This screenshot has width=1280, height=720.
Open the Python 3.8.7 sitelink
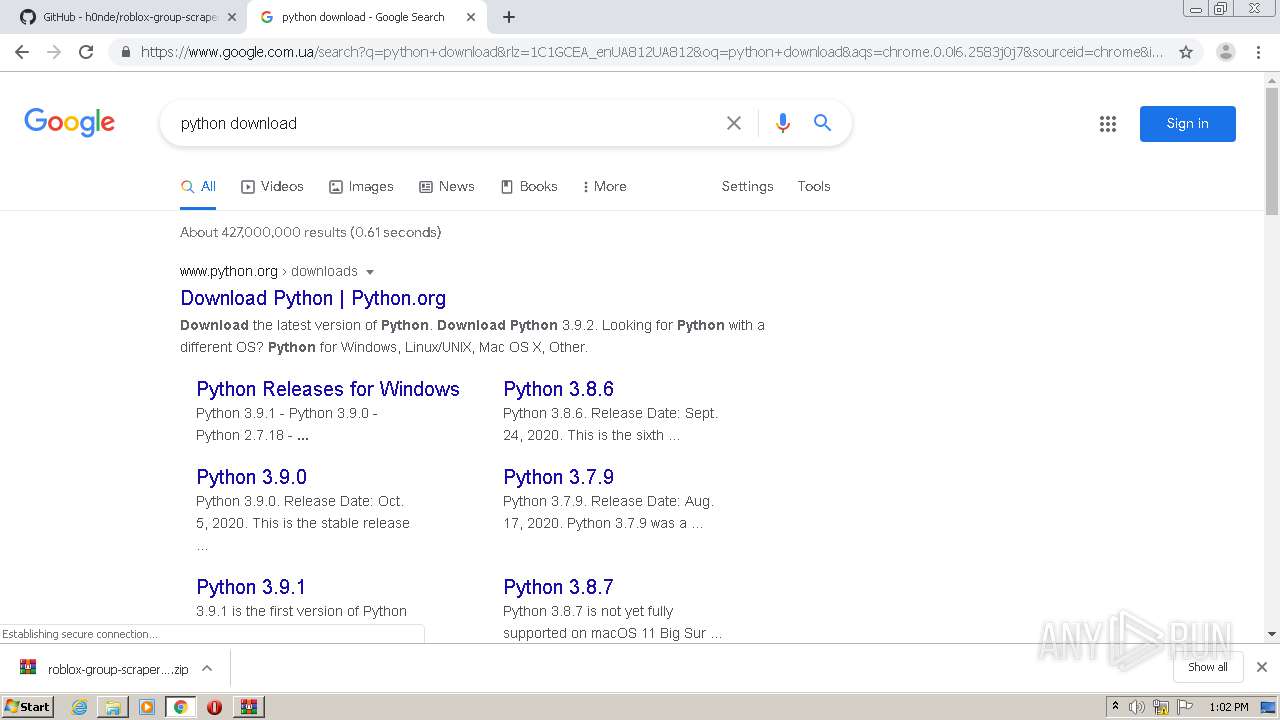point(558,587)
